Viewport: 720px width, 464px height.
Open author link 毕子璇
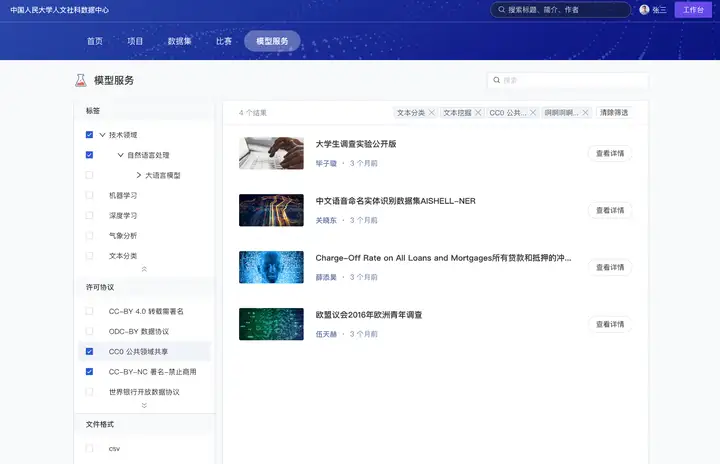pos(326,163)
